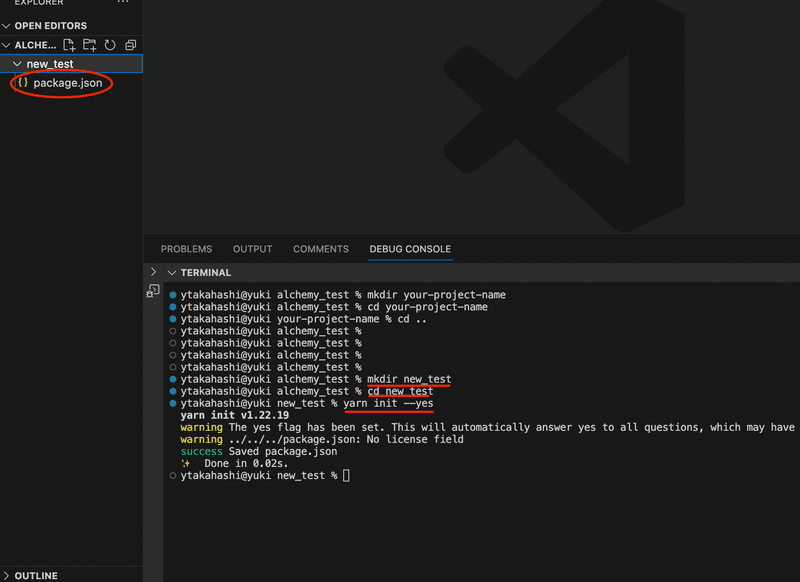This screenshot has height=582, width=800.
Task: Open the COMMENTS tab
Action: (320, 249)
